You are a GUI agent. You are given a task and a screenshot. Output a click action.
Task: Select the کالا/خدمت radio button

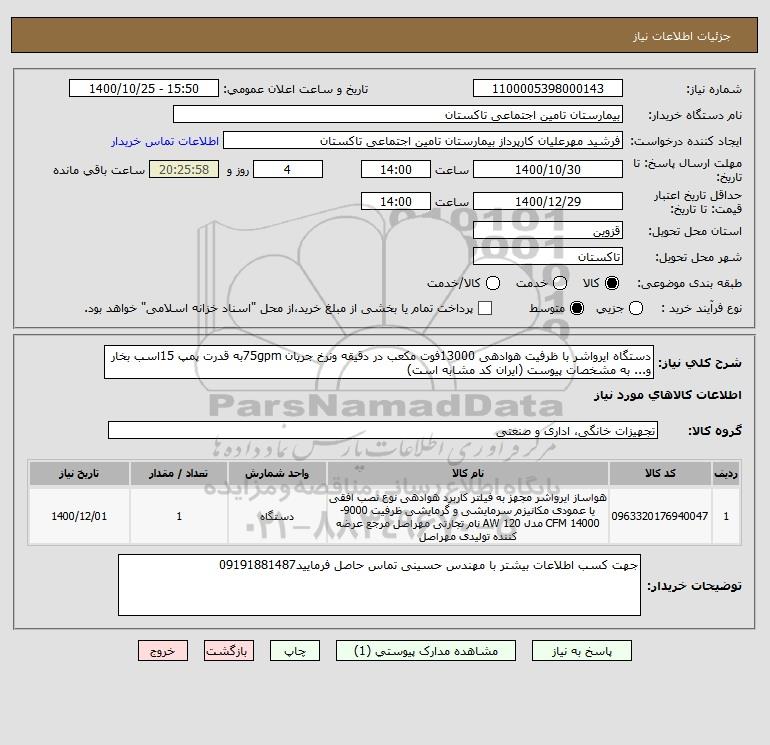493,283
